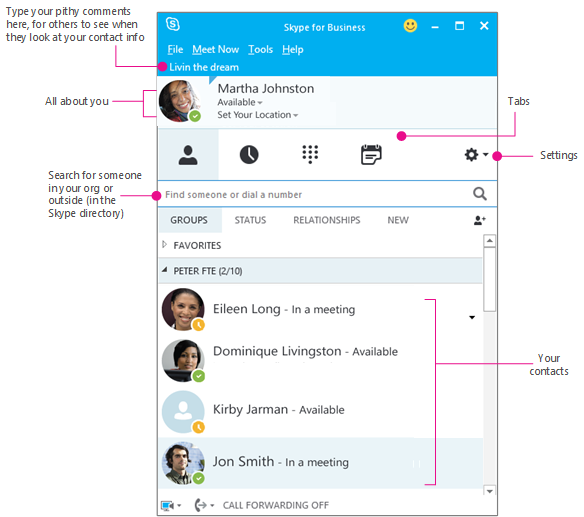Click the Settings gear icon

click(472, 155)
